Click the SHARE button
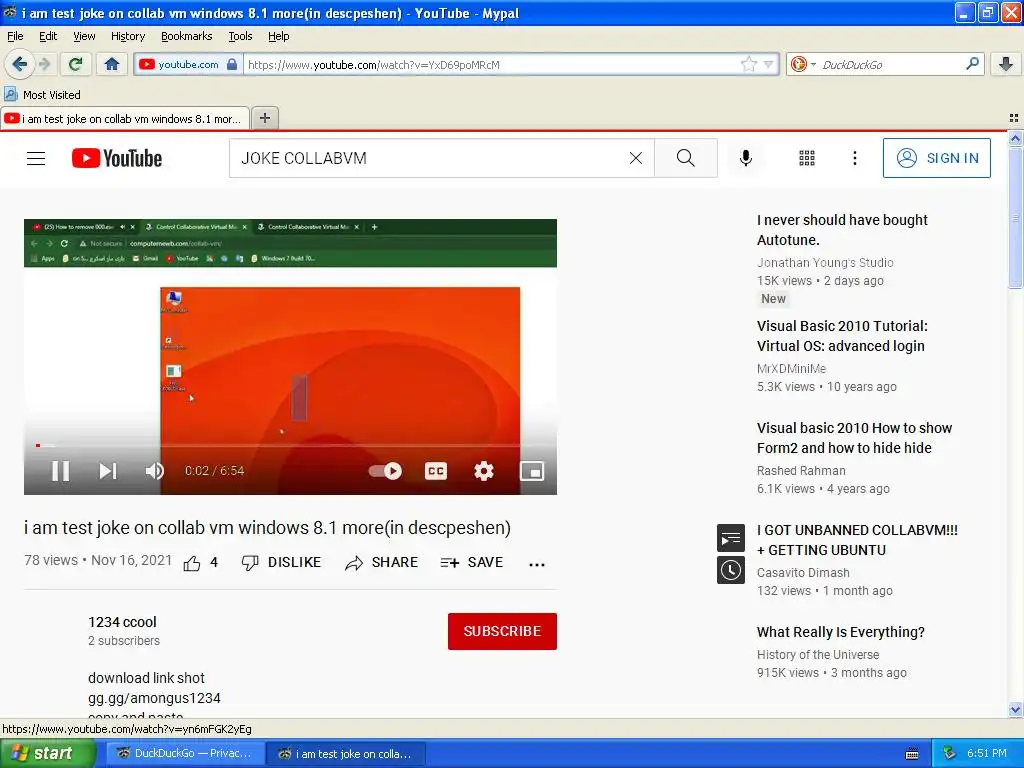The image size is (1024, 768). 381,562
